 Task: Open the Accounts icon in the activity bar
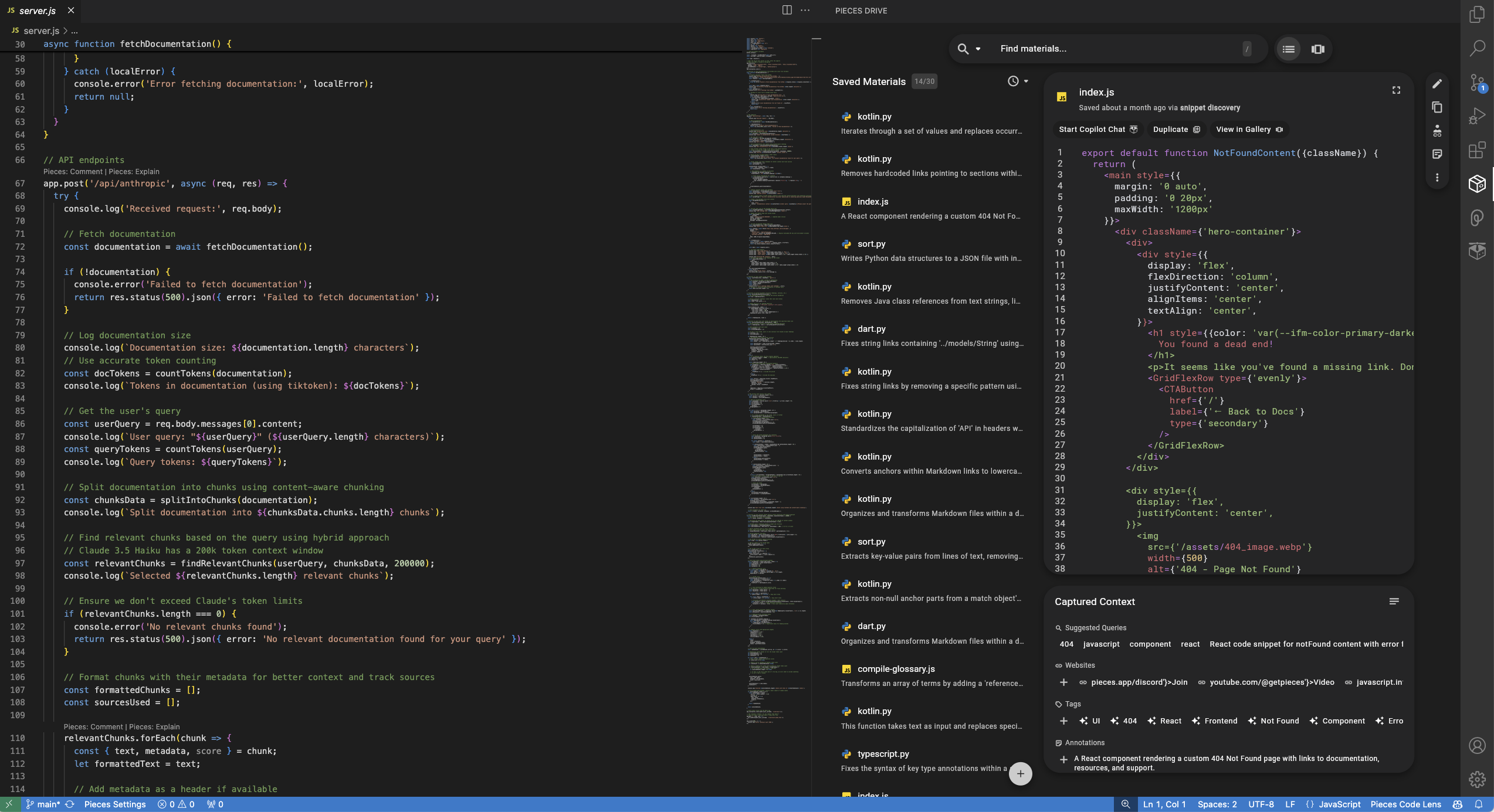[x=1477, y=745]
